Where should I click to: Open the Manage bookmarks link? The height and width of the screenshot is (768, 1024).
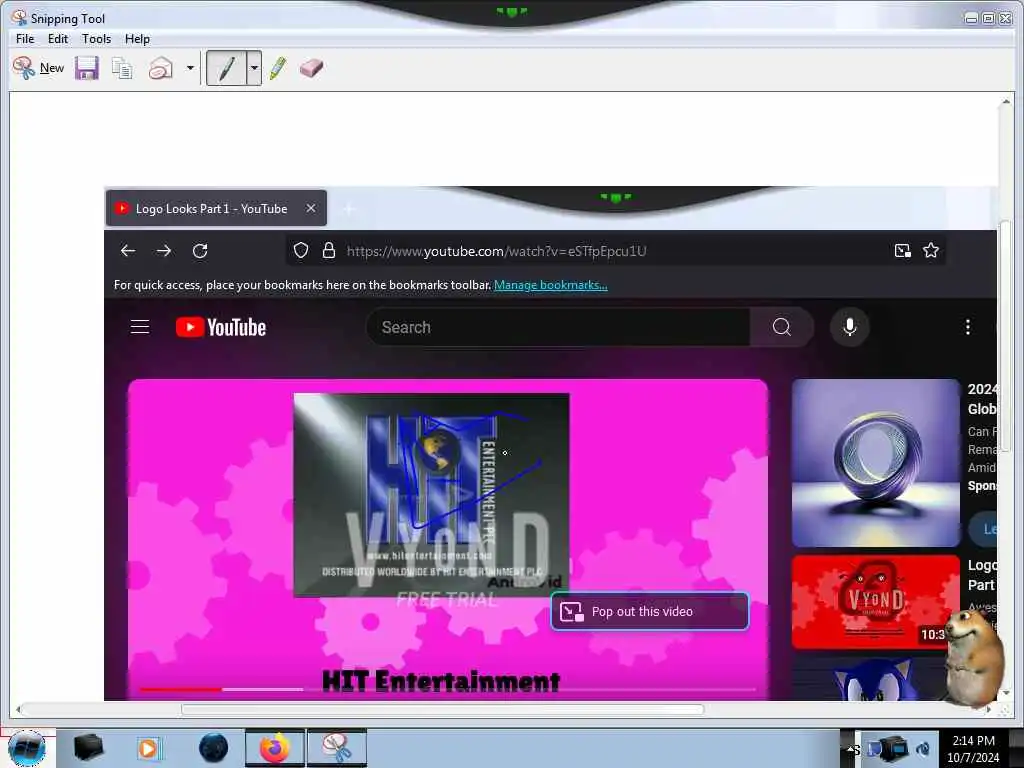[x=551, y=285]
